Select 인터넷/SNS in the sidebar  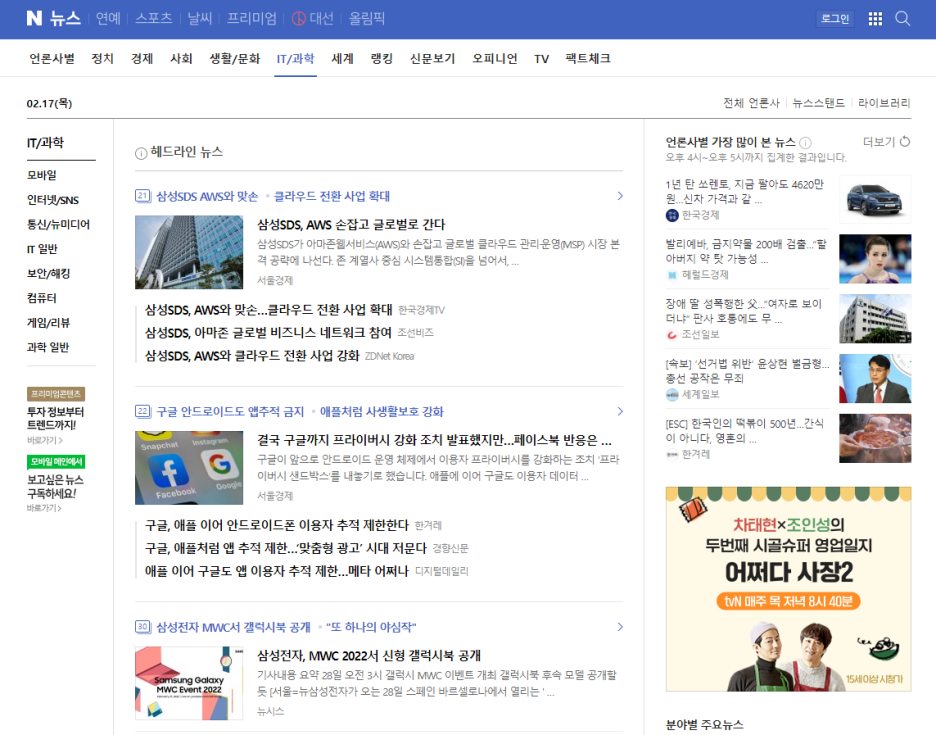pyautogui.click(x=53, y=199)
